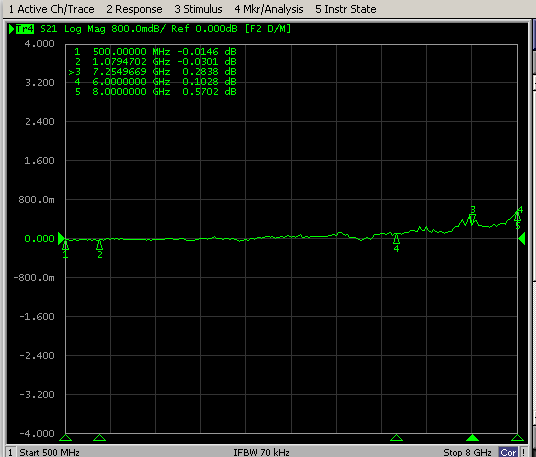Image resolution: width=536 pixels, height=457 pixels.
Task: Click marker 2 on the trace
Action: click(99, 249)
